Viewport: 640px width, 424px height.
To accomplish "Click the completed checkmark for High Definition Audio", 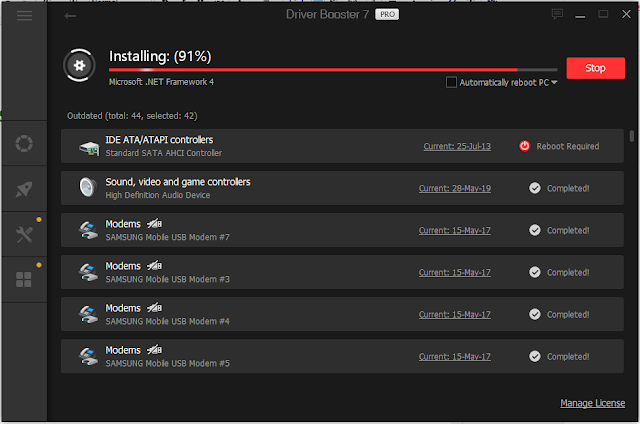I will (x=535, y=188).
